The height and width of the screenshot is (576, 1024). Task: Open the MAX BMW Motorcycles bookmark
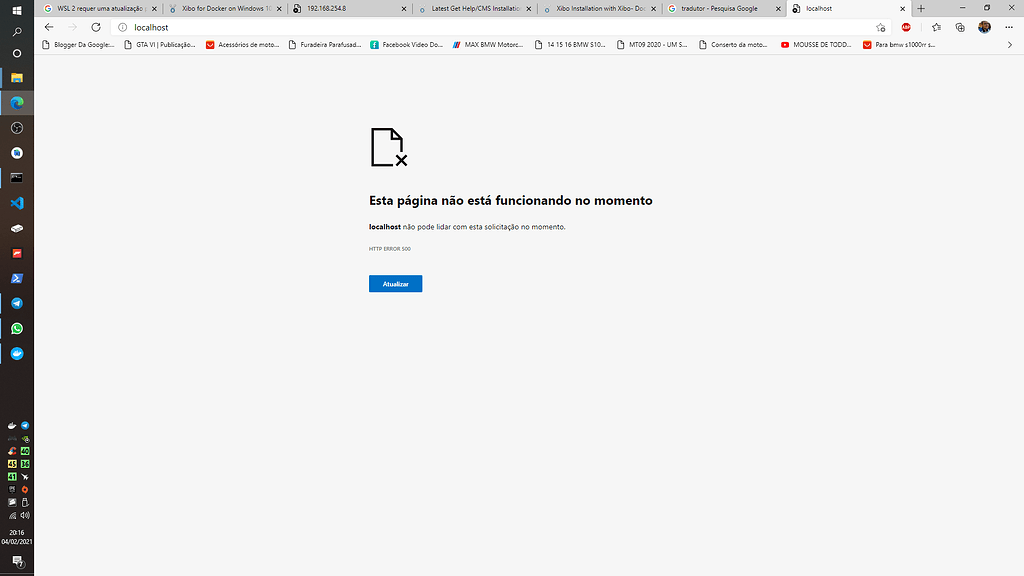coord(488,45)
